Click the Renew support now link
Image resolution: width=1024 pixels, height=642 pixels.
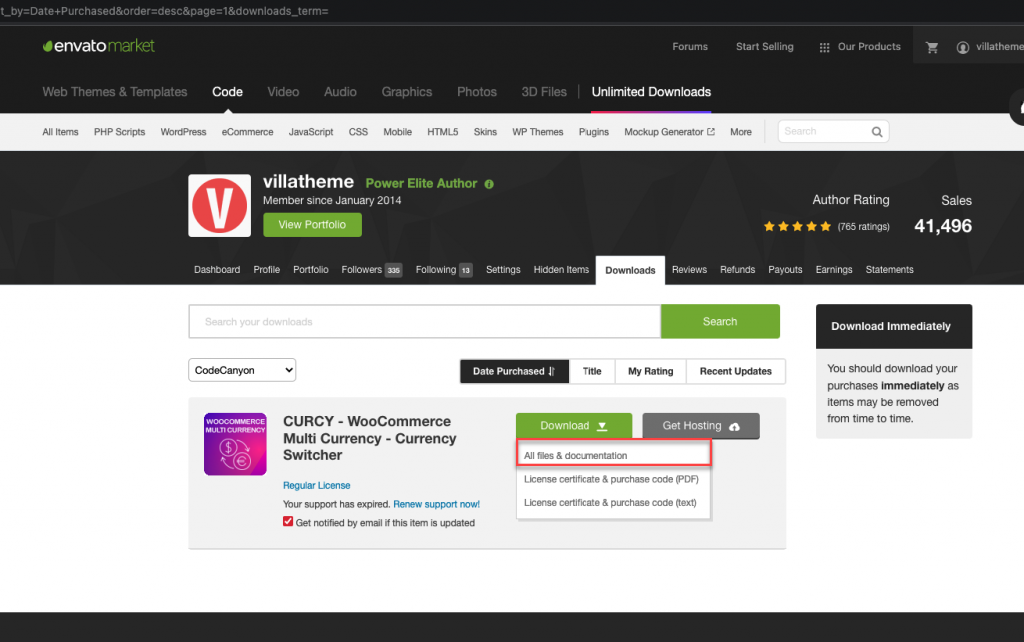tap(436, 504)
